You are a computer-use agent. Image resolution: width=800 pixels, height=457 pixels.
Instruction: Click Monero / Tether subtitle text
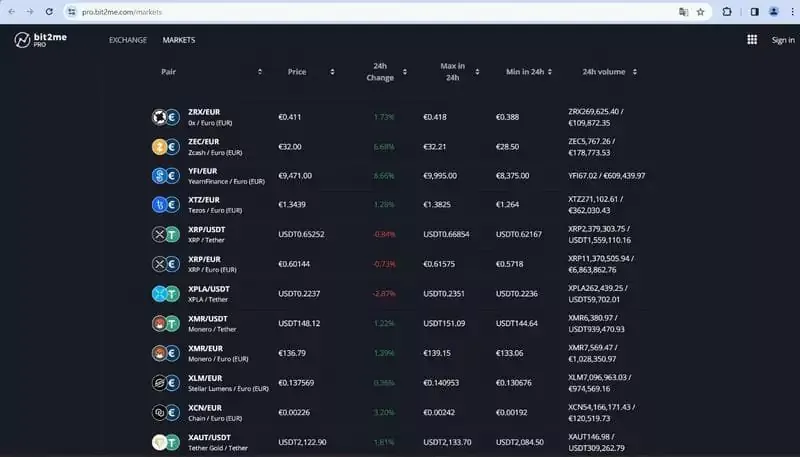(x=212, y=329)
